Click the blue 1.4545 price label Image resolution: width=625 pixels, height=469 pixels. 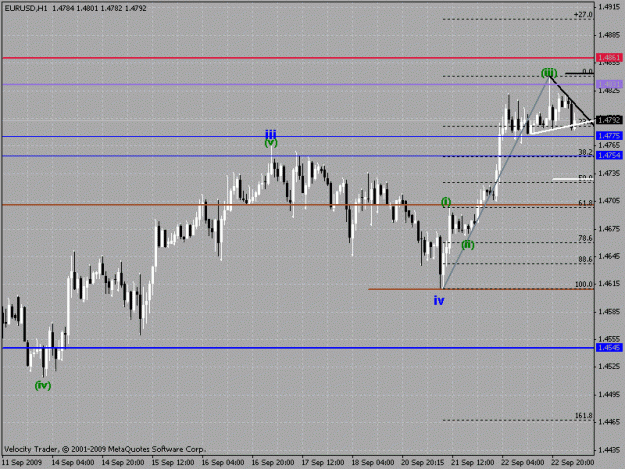tap(609, 347)
